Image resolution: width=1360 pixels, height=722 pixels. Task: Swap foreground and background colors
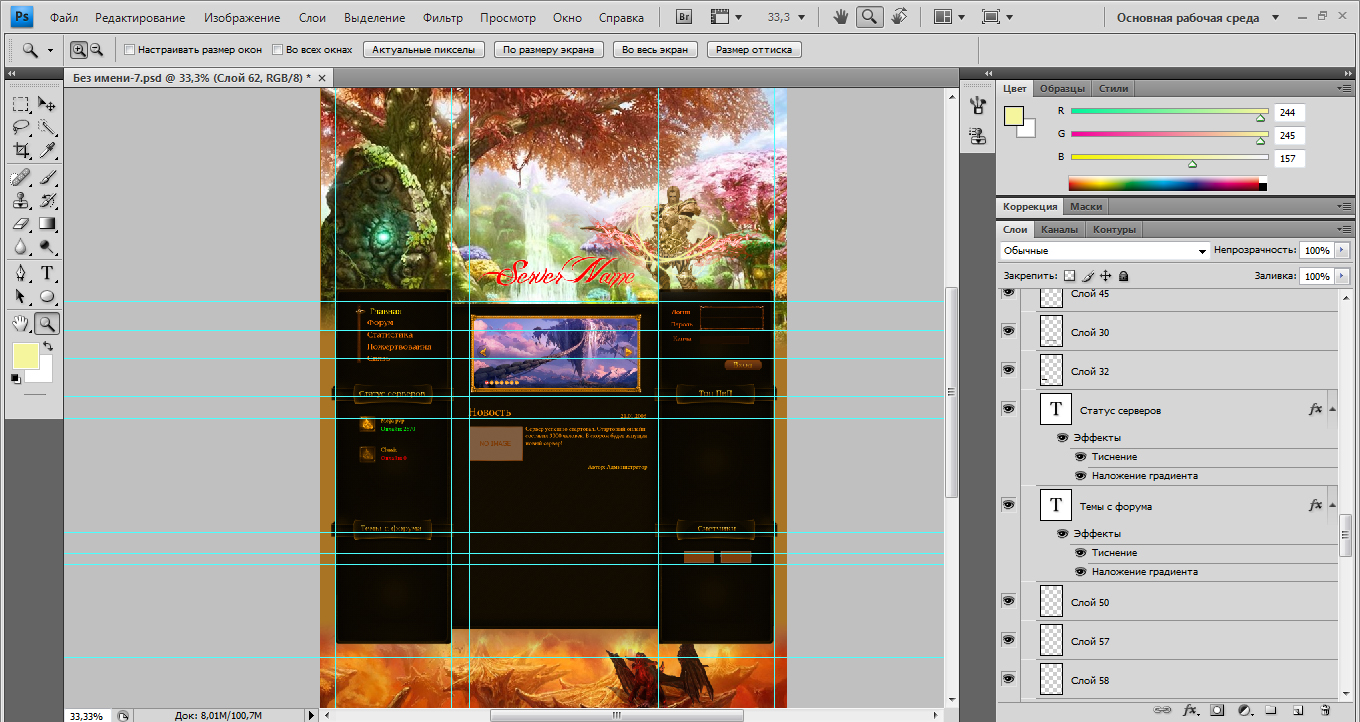point(47,346)
